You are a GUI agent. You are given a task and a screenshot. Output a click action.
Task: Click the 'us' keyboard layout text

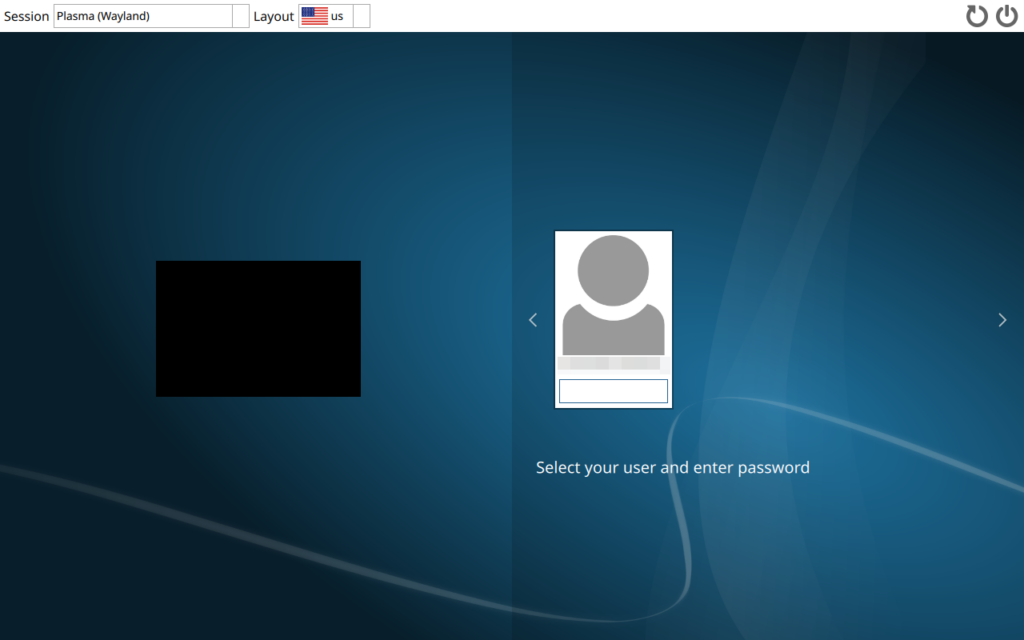tap(337, 16)
